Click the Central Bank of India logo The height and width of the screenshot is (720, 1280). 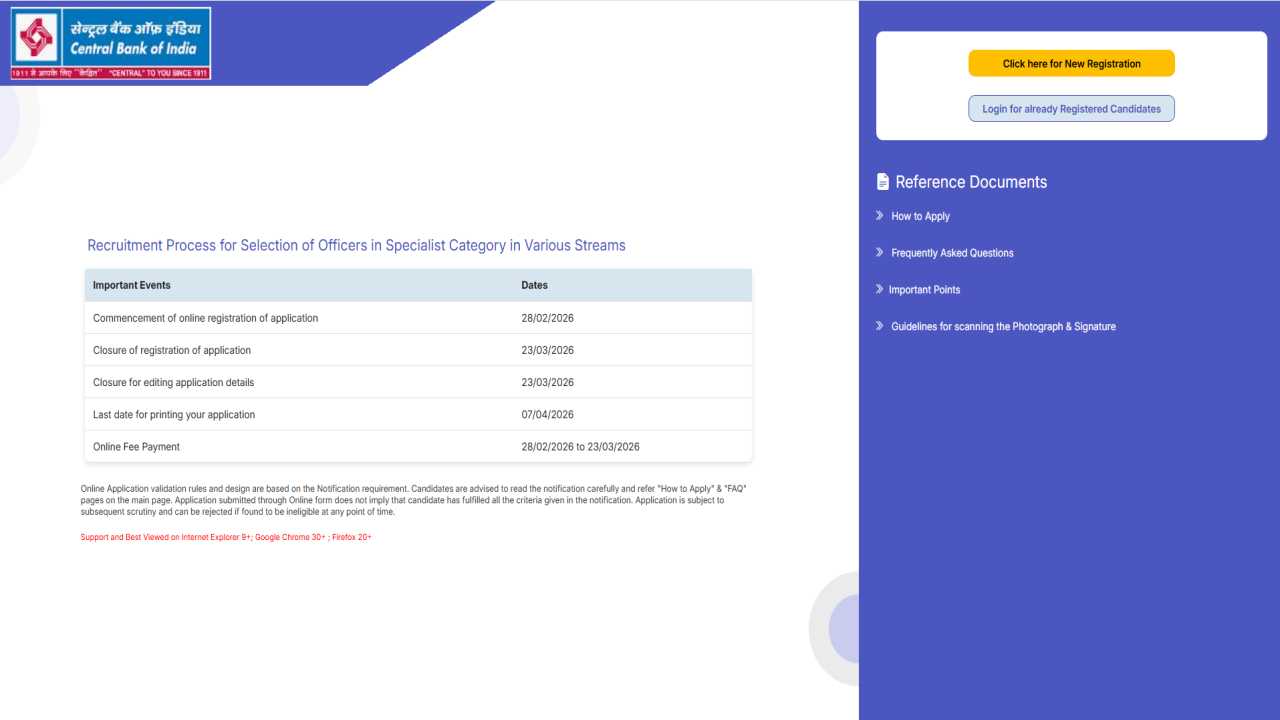point(110,42)
